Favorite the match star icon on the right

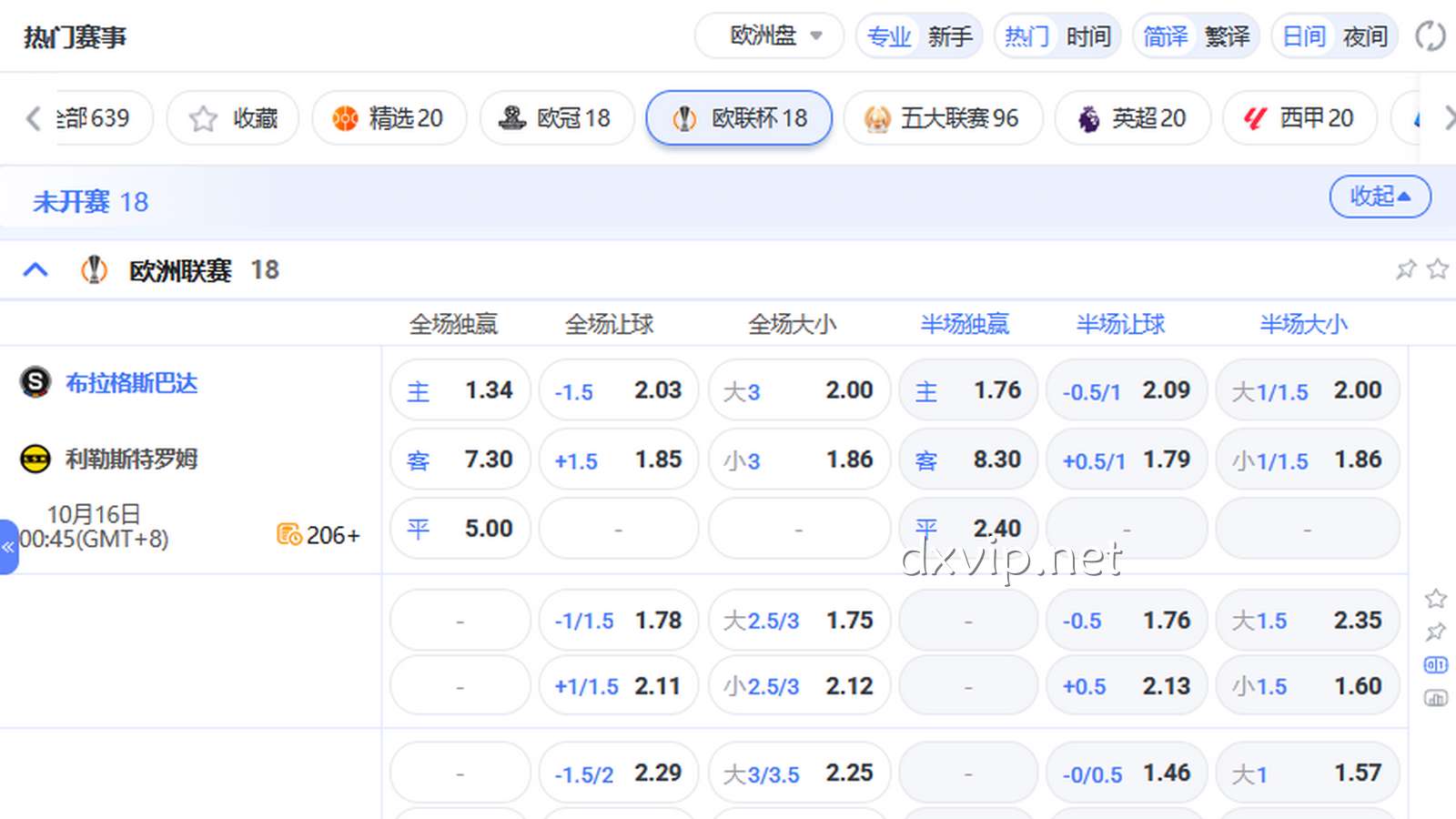click(x=1436, y=598)
